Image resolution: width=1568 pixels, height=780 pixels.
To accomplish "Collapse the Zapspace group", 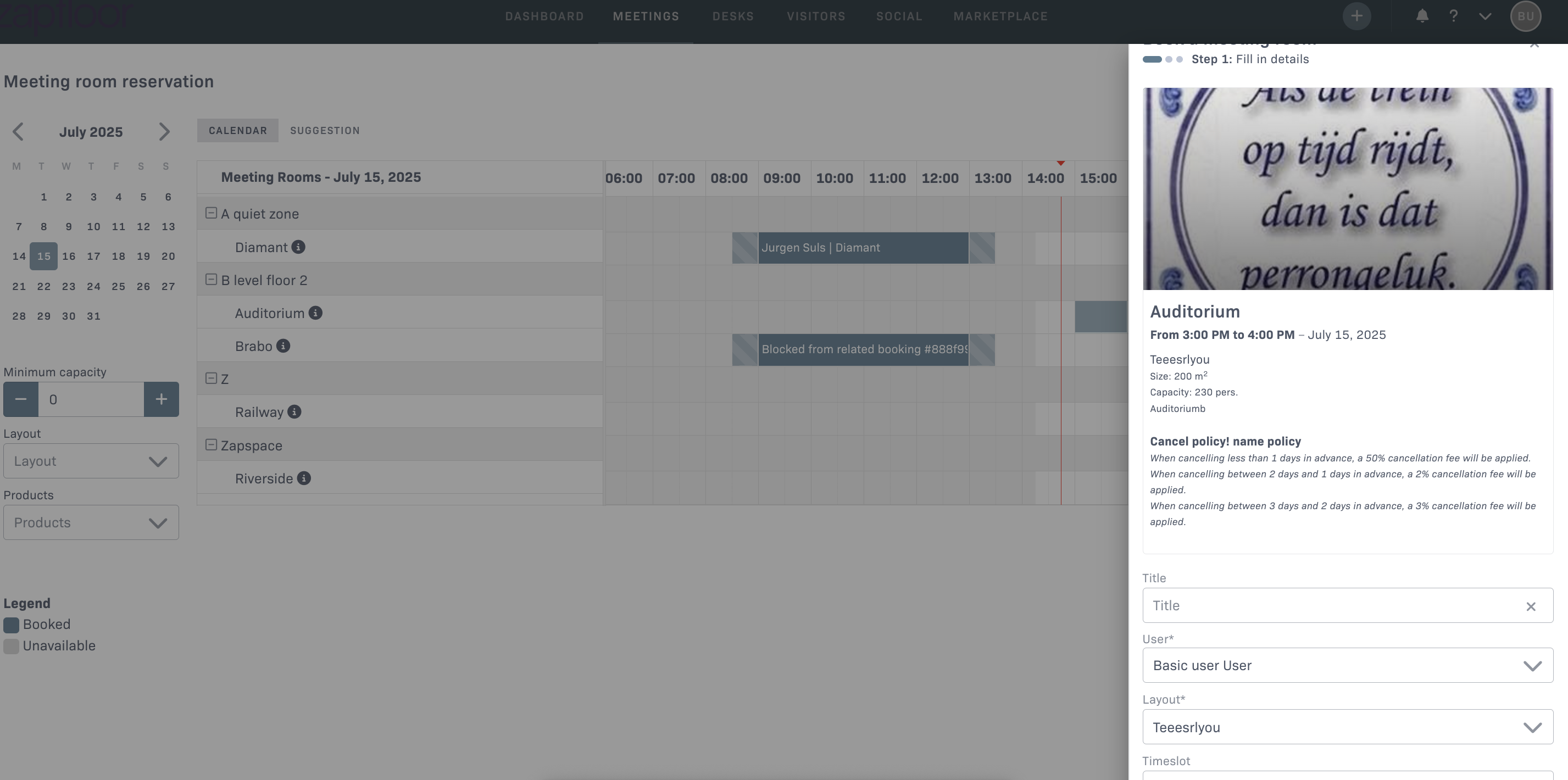I will (x=211, y=445).
